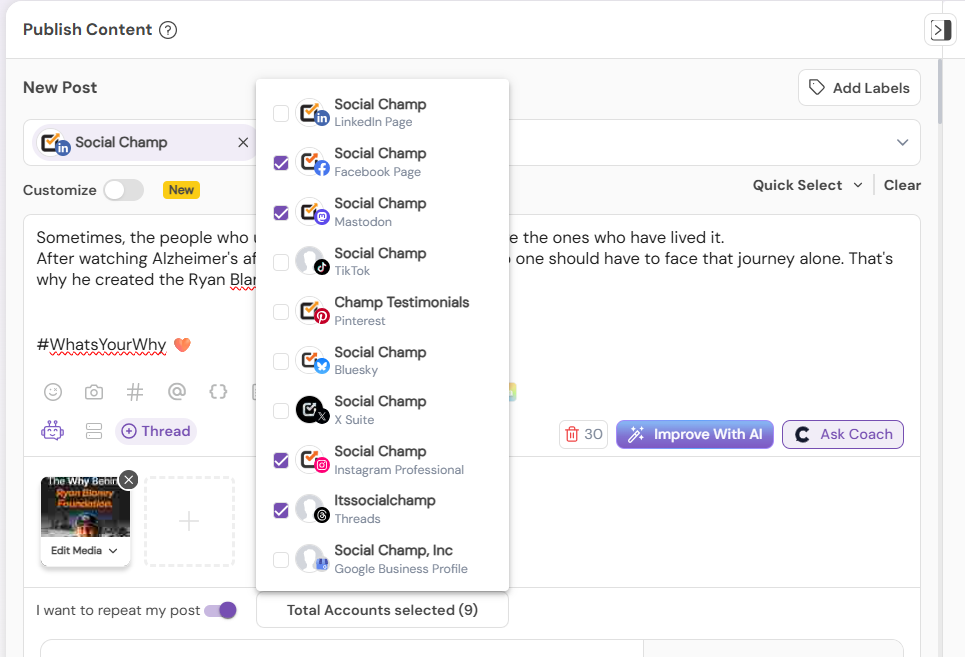This screenshot has height=657, width=965.
Task: Select the Mastodon label in the list
Action: coord(363,221)
